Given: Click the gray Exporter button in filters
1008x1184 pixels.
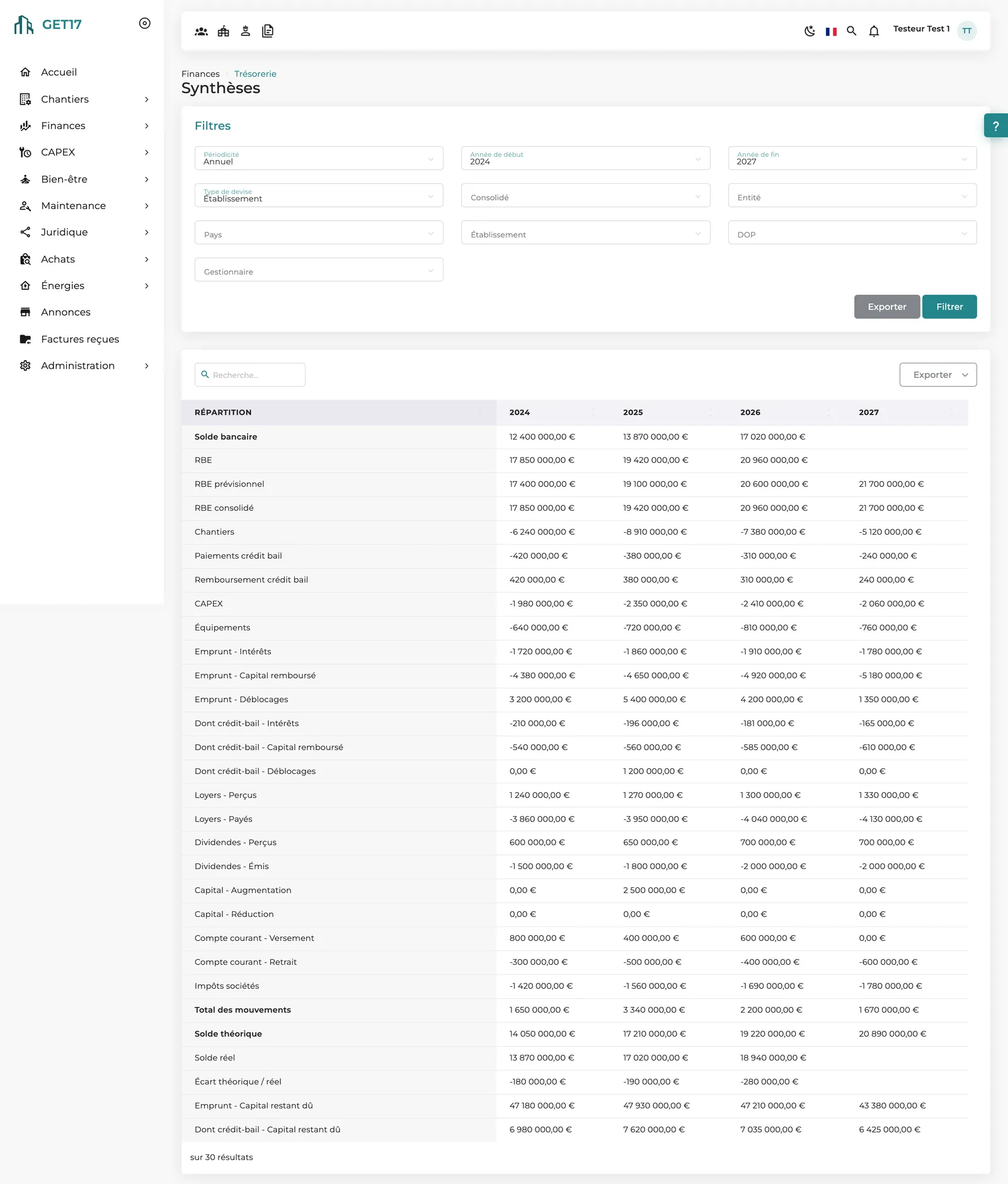Looking at the screenshot, I should tap(887, 307).
